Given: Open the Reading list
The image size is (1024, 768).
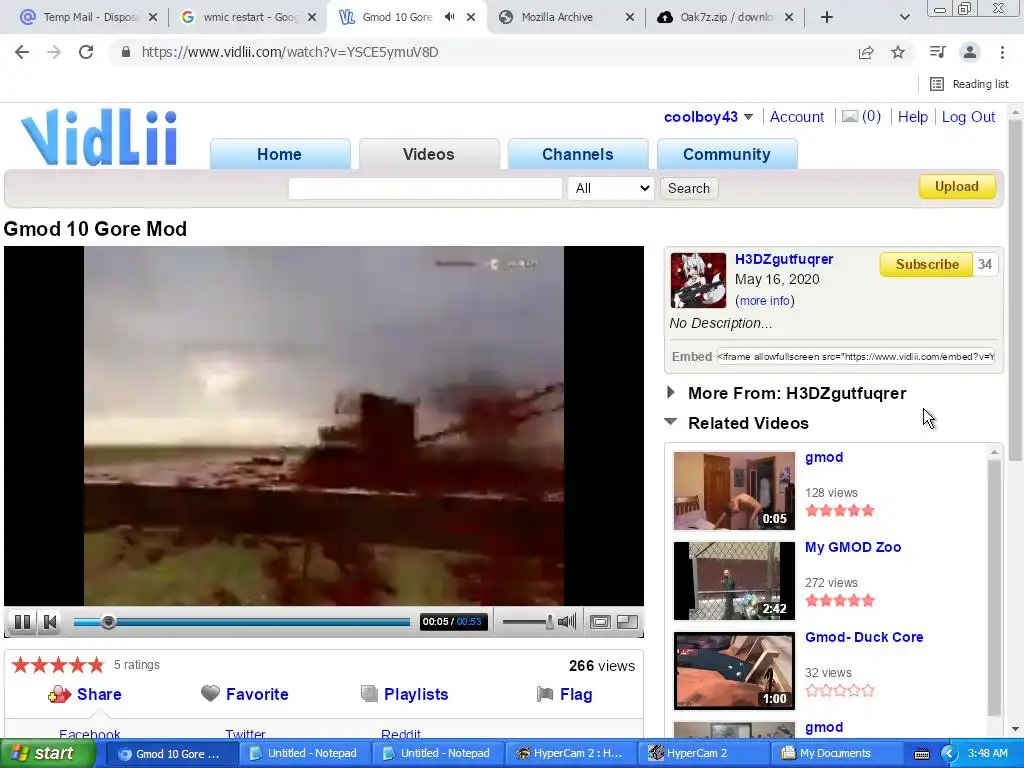Looking at the screenshot, I should click(970, 84).
